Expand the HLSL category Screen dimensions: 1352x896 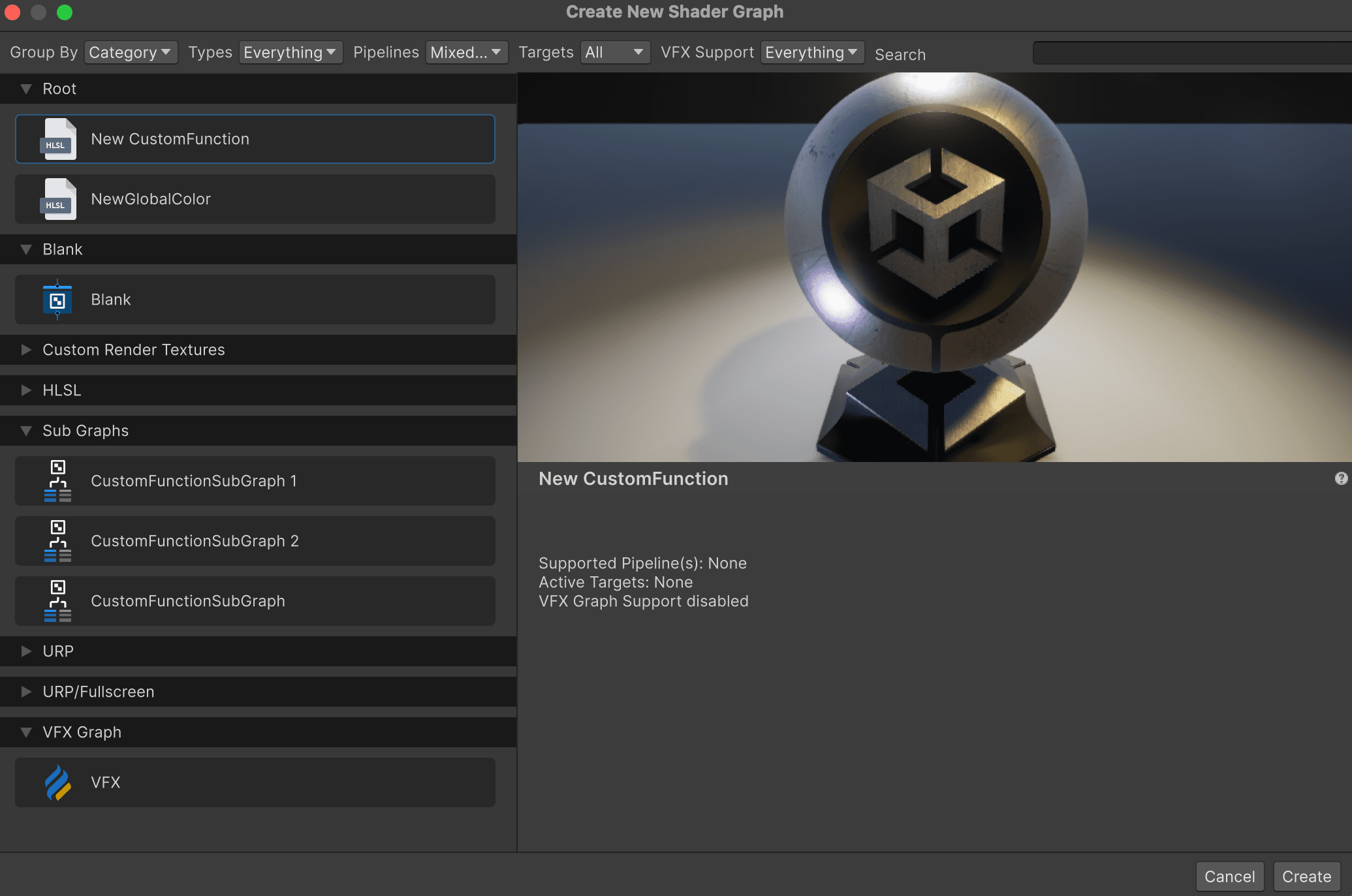[x=26, y=390]
